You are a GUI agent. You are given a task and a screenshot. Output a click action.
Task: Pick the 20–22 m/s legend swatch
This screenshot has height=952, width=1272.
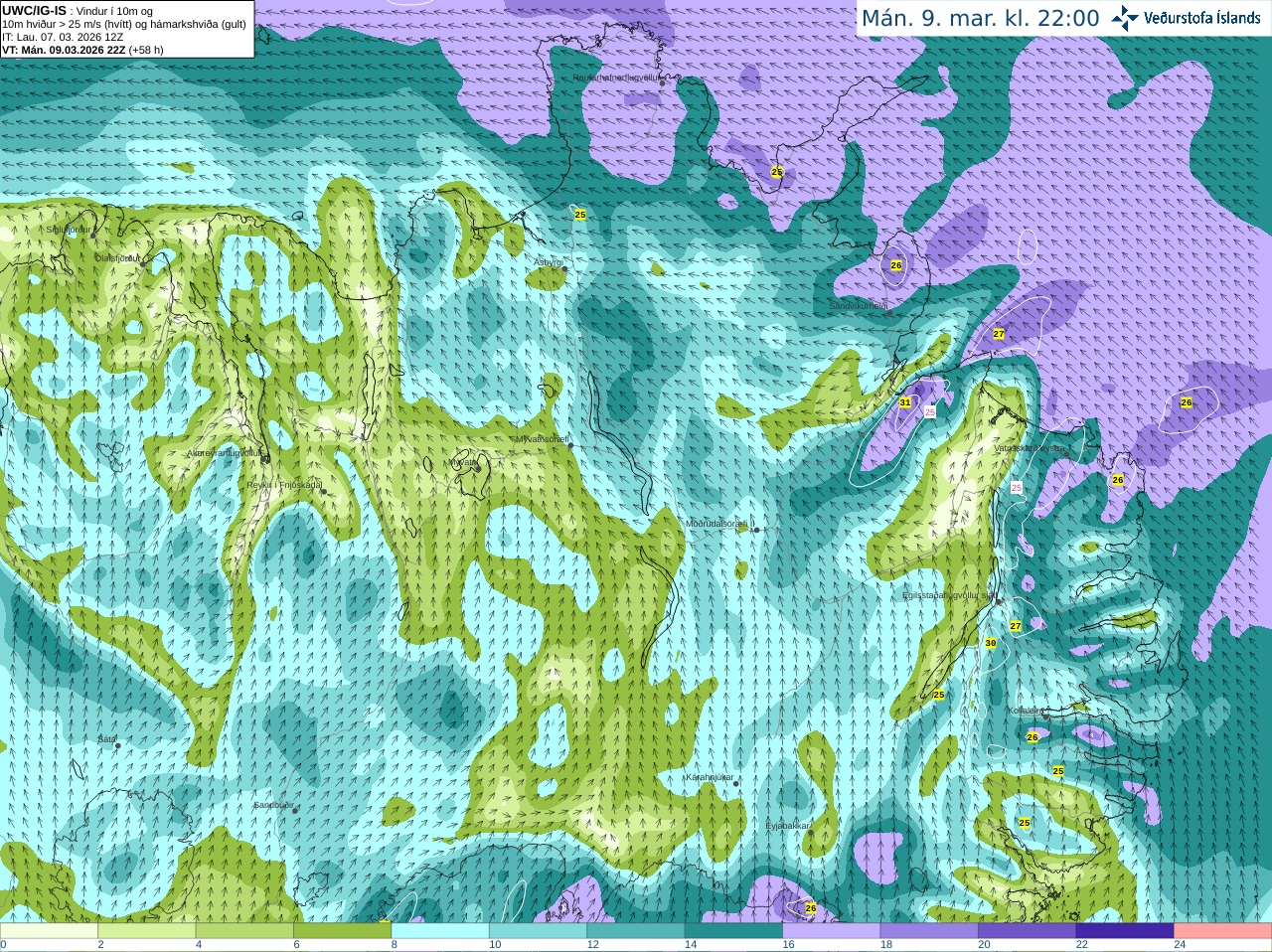tap(1028, 930)
